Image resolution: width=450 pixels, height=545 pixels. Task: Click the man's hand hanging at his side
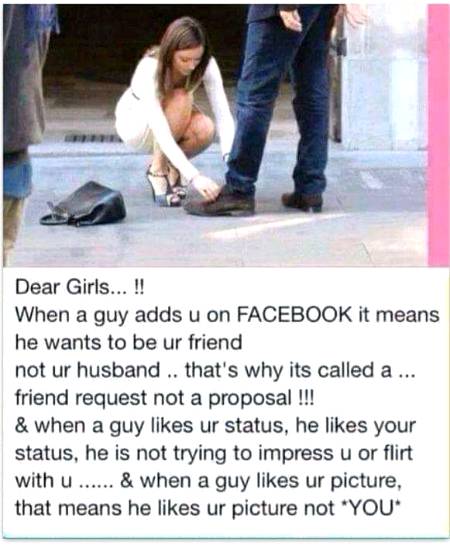pyautogui.click(x=291, y=19)
